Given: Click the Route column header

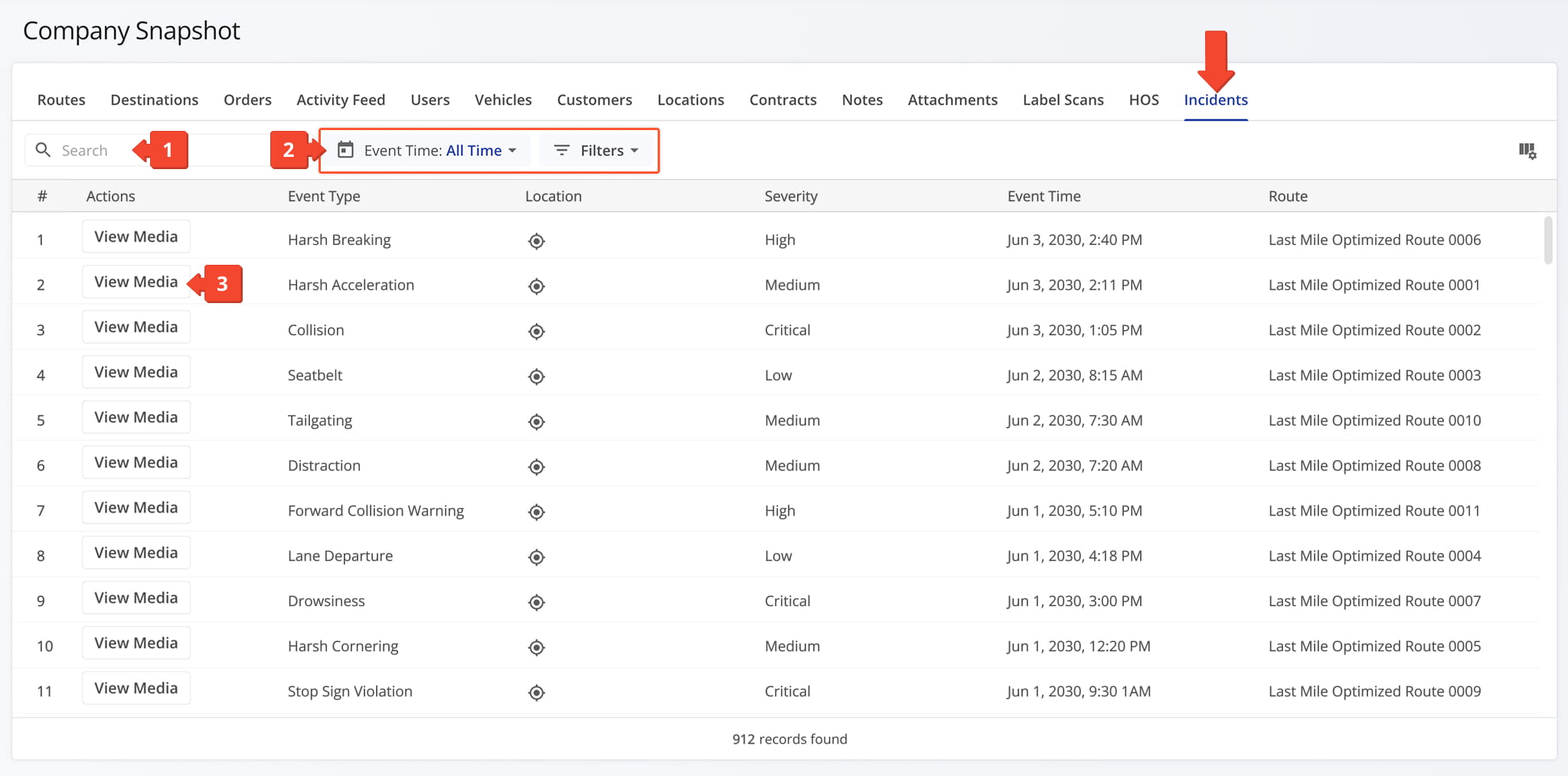Looking at the screenshot, I should pos(1288,196).
